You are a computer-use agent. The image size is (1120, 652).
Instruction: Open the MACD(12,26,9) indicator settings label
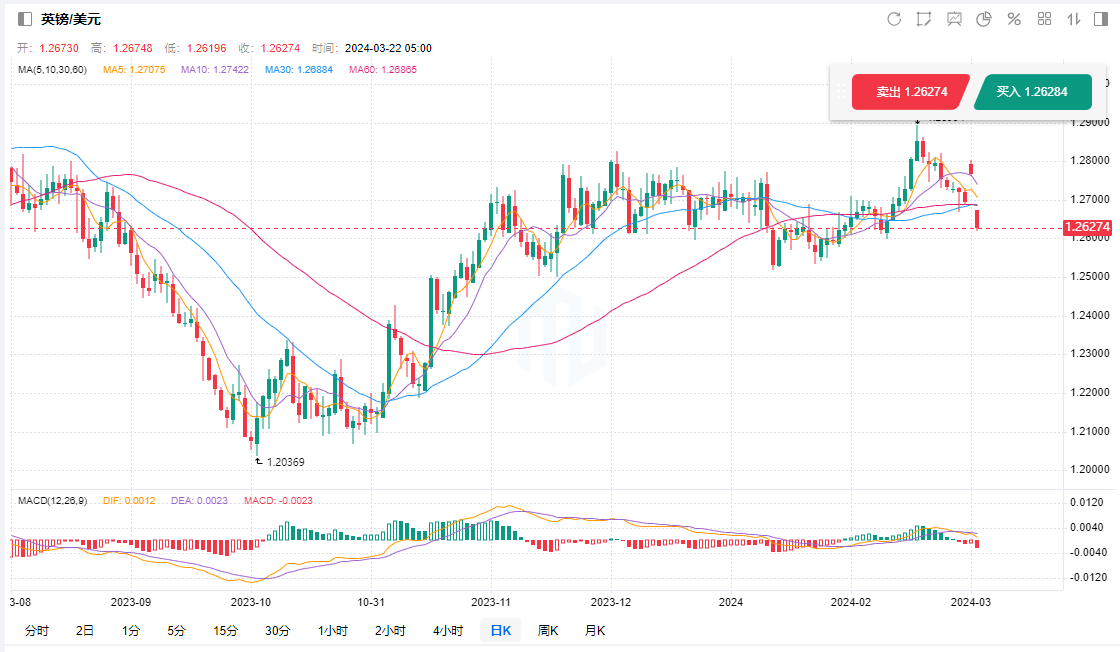point(52,500)
